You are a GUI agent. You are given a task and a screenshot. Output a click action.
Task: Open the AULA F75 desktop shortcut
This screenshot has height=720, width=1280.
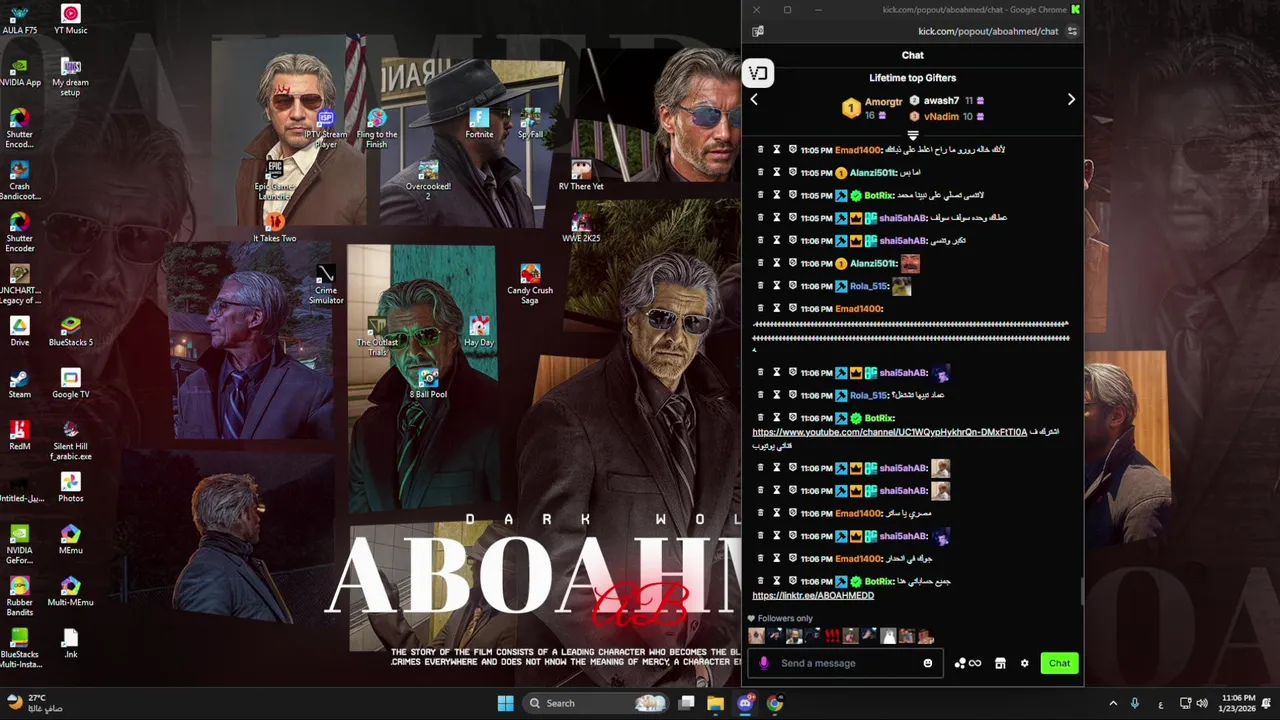[19, 19]
